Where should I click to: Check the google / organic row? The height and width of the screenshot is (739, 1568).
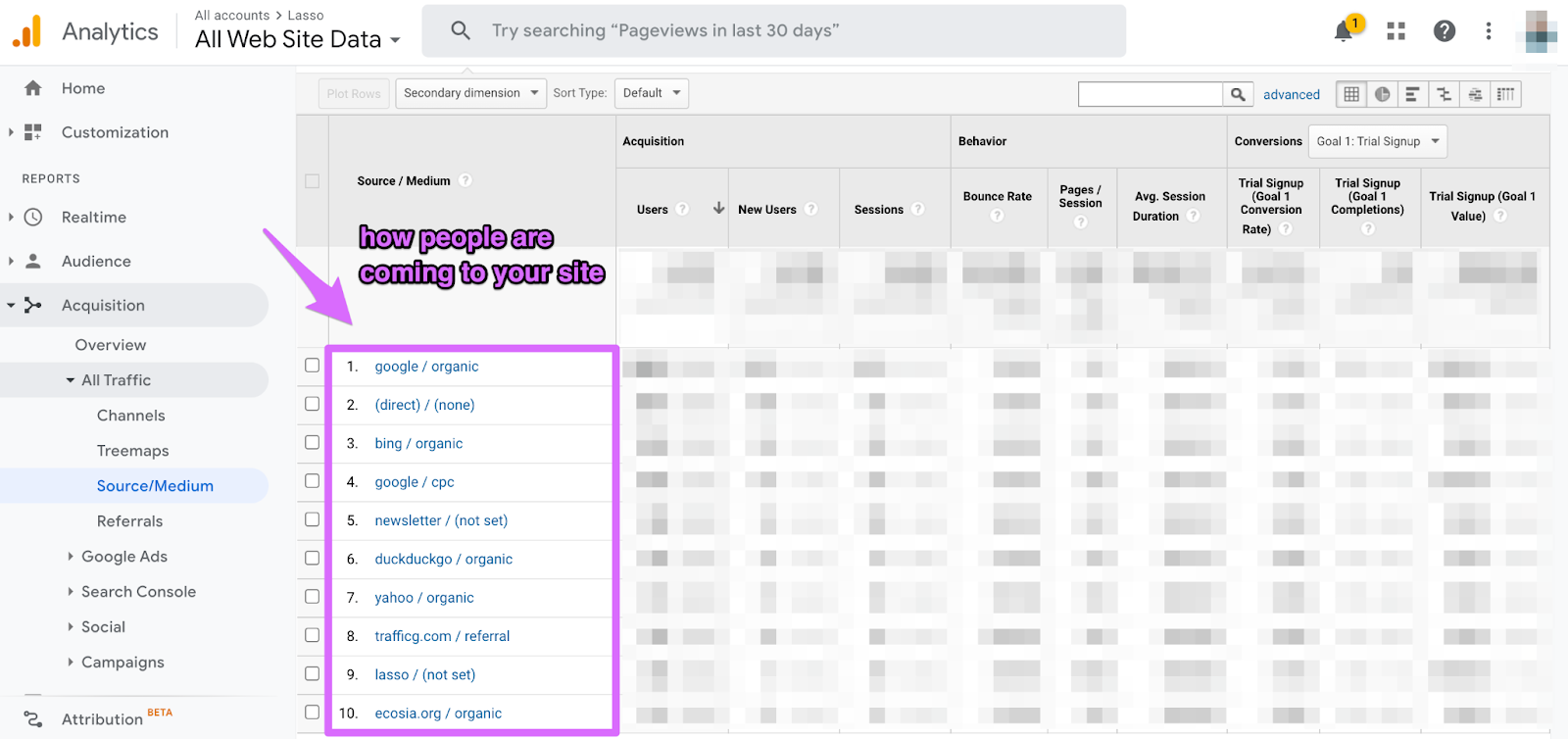pos(312,366)
